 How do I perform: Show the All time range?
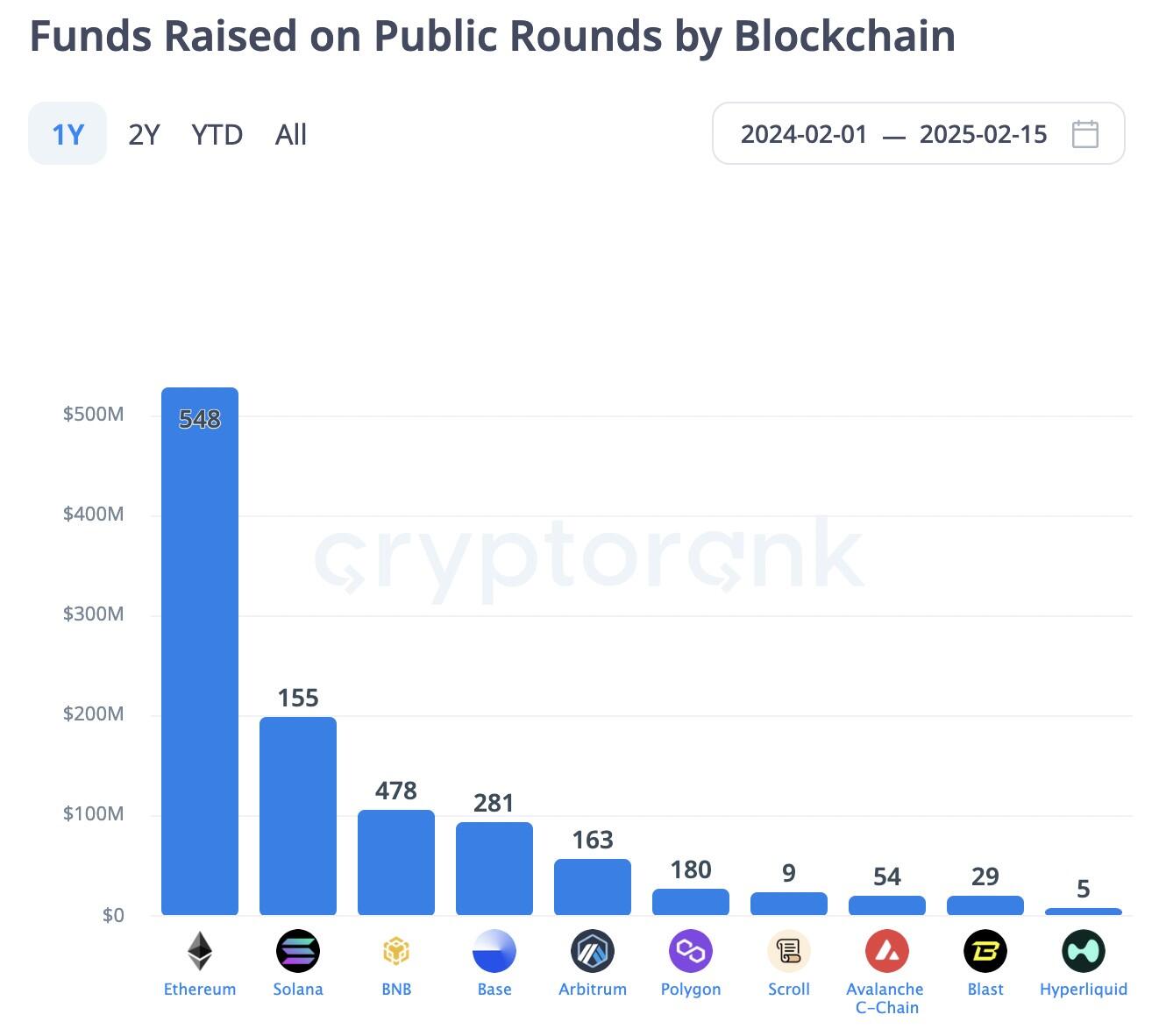pos(291,134)
